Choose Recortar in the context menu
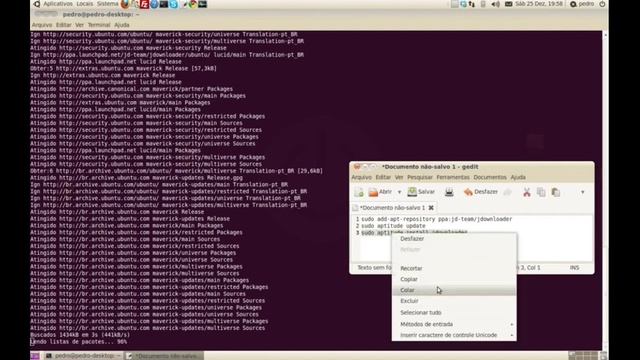Screen dimensions: 640x360 (454, 268)
